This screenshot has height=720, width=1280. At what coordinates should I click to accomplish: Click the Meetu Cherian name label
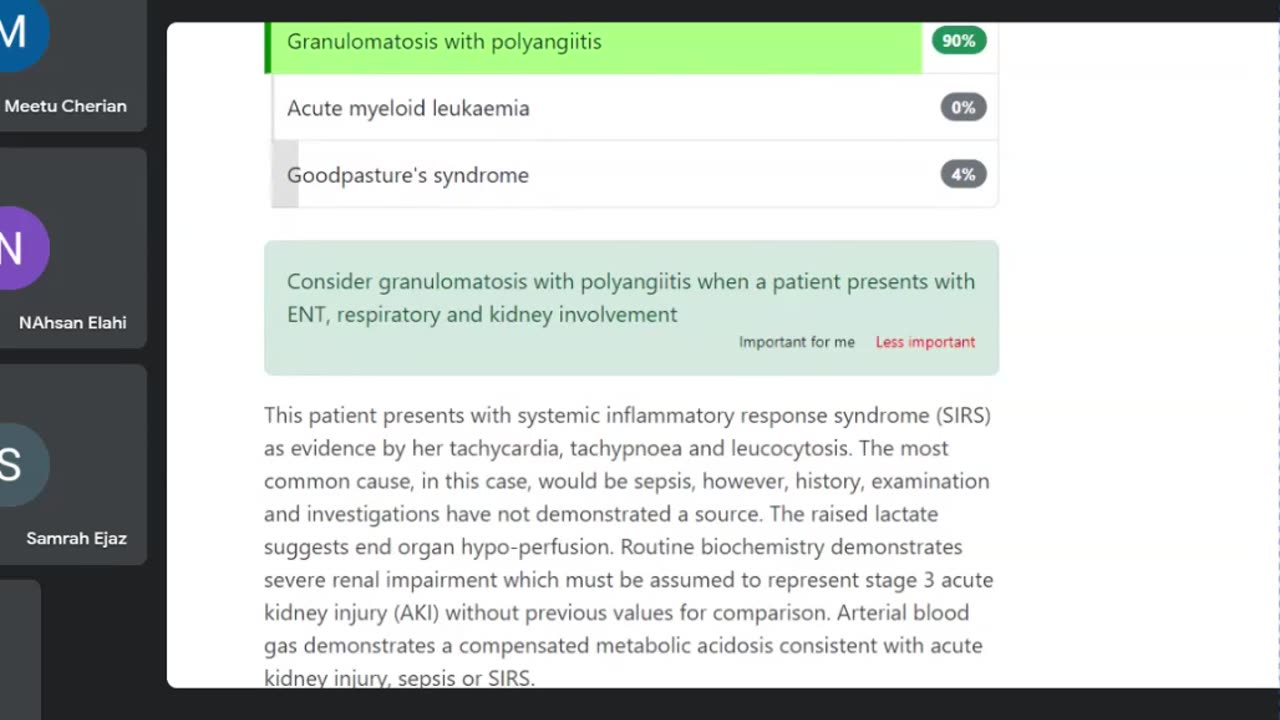coord(66,106)
